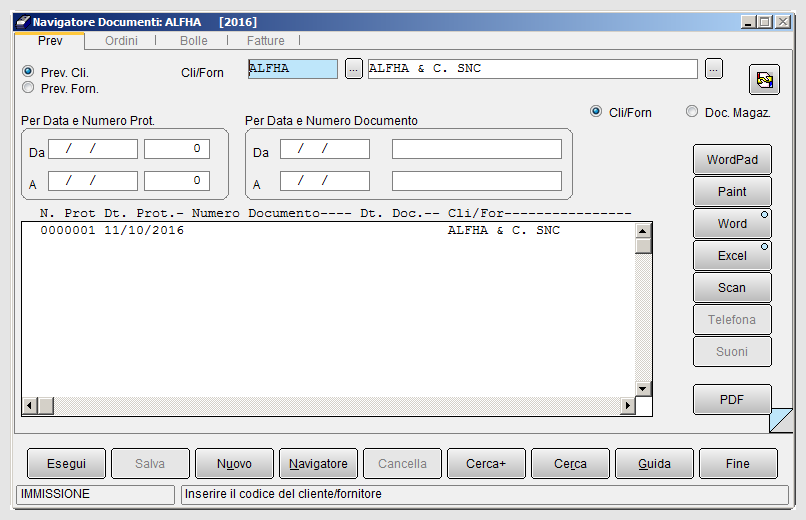Click the Nuovo button
806x520 pixels.
(x=234, y=463)
